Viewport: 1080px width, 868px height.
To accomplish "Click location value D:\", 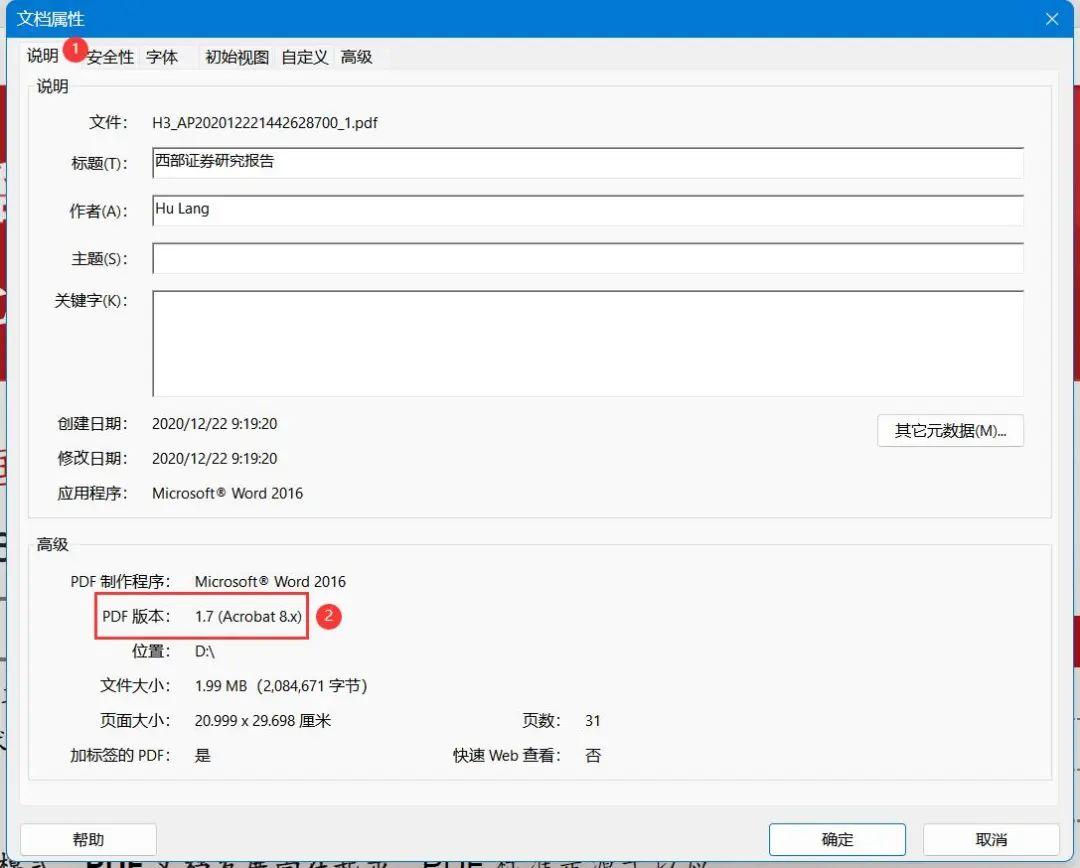I will pyautogui.click(x=205, y=651).
